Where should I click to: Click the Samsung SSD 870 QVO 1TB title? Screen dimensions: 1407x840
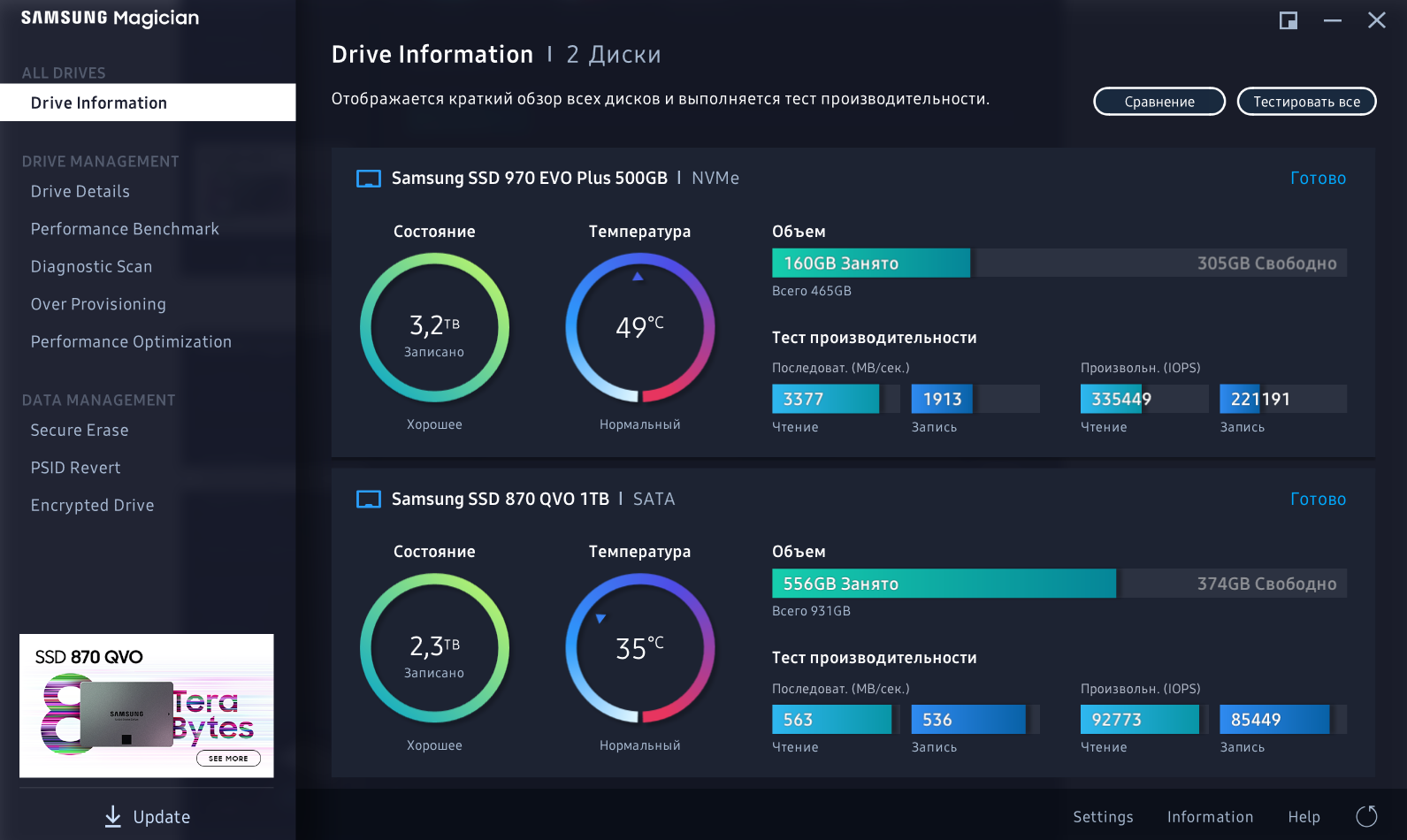501,500
